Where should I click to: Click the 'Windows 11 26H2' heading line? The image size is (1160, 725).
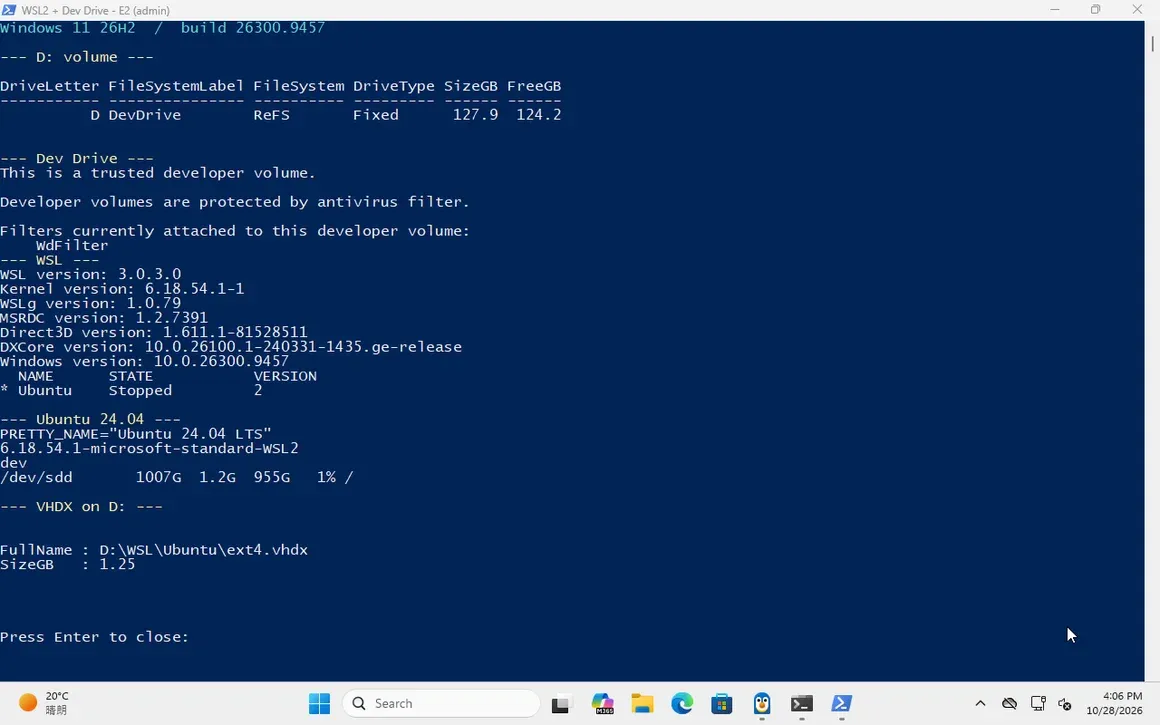tap(162, 28)
